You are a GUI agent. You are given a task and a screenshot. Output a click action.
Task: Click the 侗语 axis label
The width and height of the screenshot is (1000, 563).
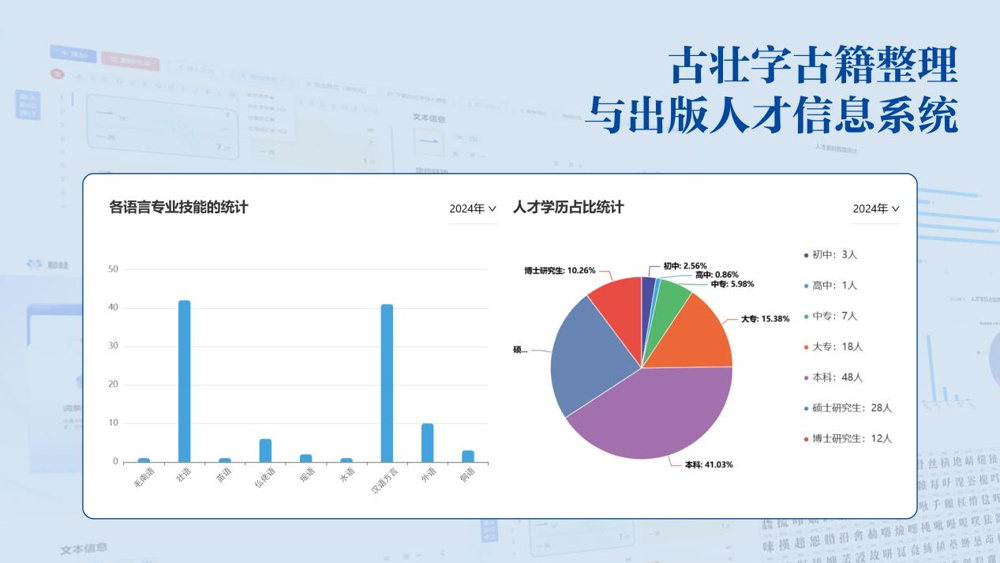coord(468,475)
